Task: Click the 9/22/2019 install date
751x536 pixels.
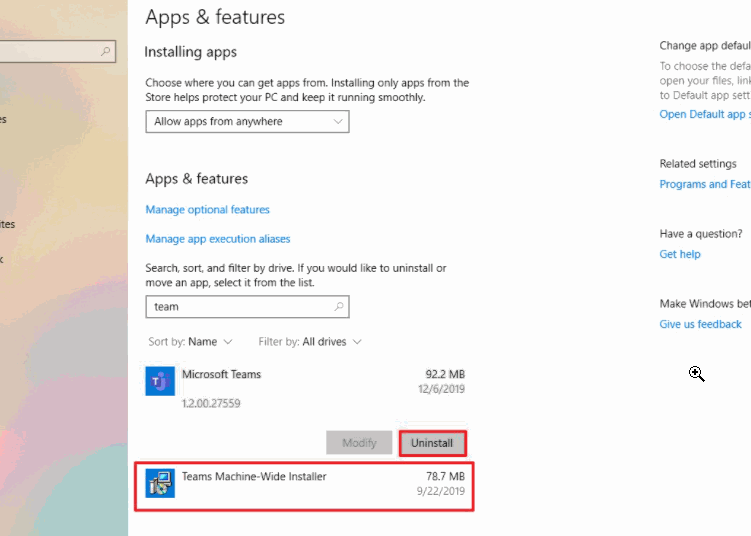Action: tap(441, 491)
